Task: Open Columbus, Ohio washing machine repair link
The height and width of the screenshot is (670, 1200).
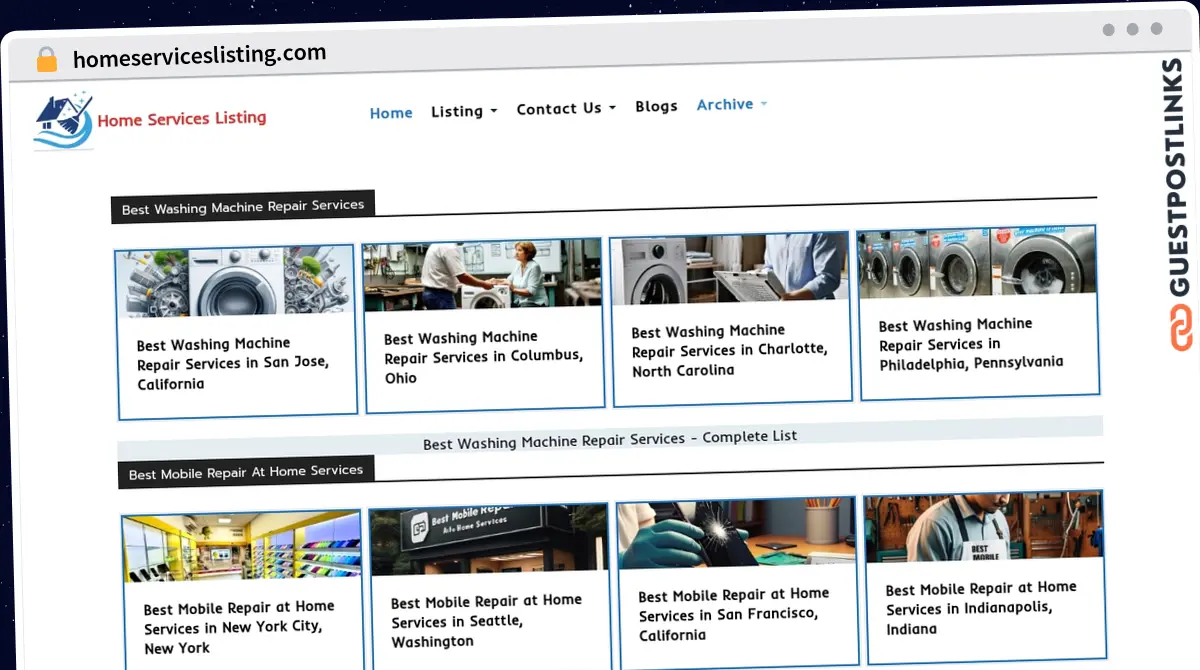Action: [483, 357]
